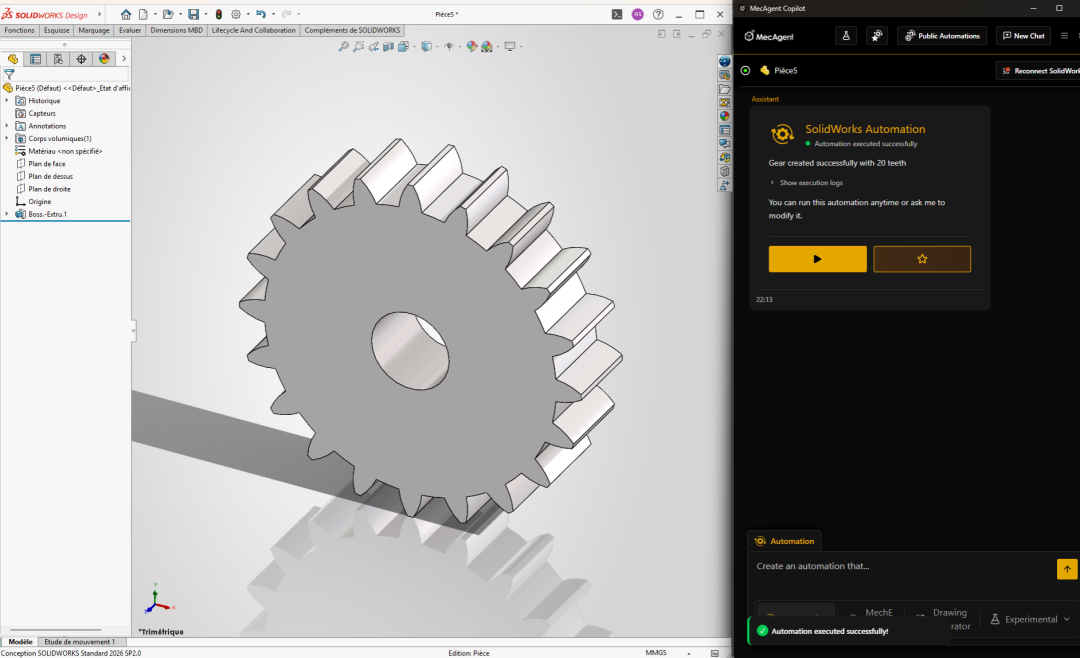Click the Zoom to Fit magnifier icon
The height and width of the screenshot is (658, 1080).
pyautogui.click(x=343, y=46)
